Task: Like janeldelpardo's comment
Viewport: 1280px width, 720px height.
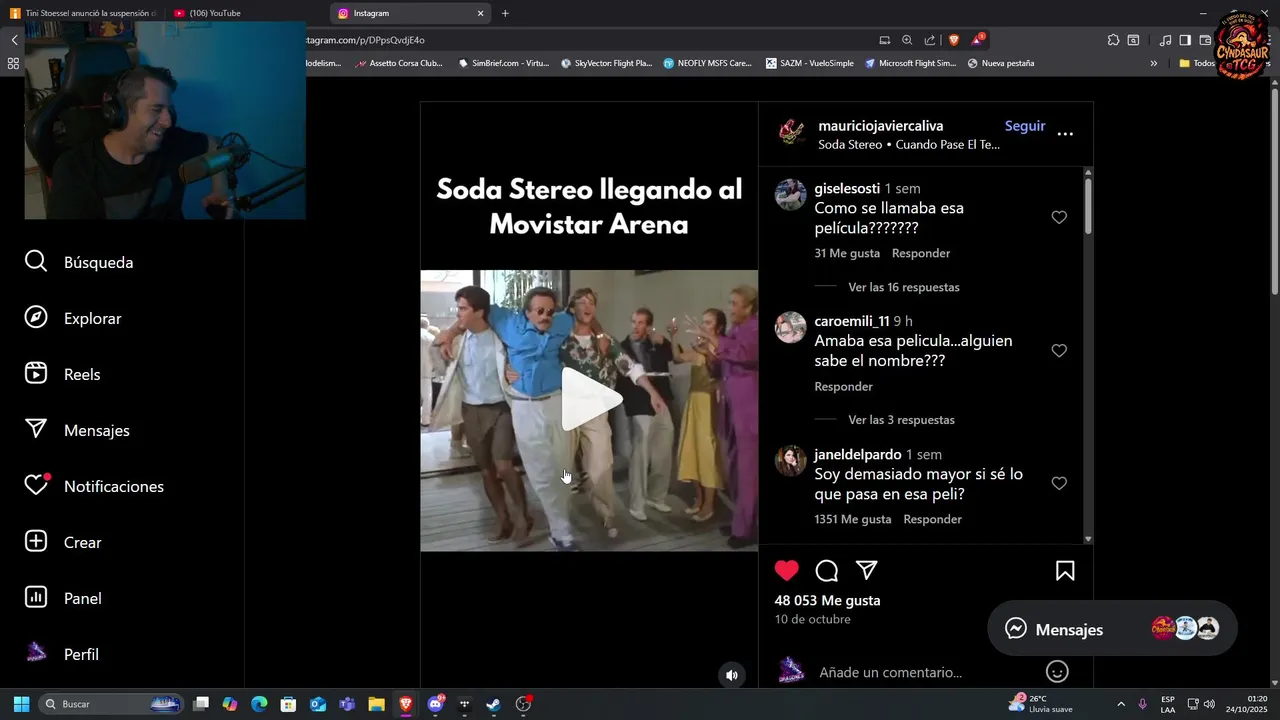Action: tap(1059, 483)
